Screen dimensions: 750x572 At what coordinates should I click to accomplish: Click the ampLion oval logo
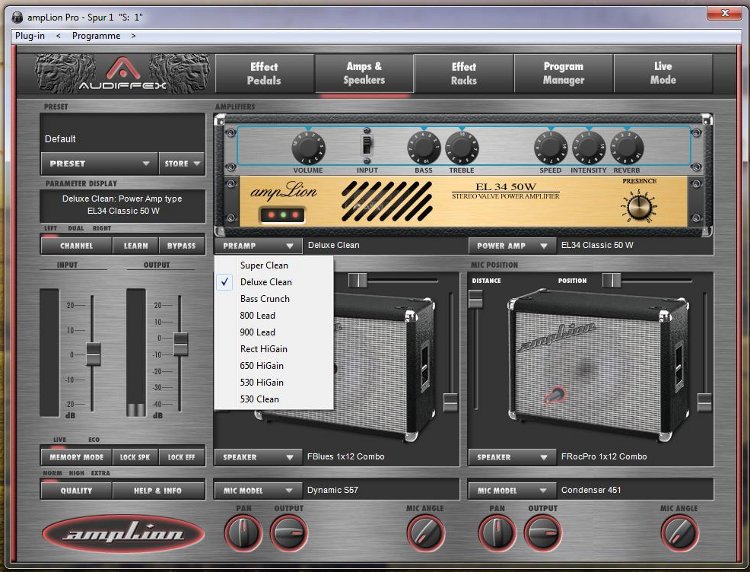tap(123, 534)
